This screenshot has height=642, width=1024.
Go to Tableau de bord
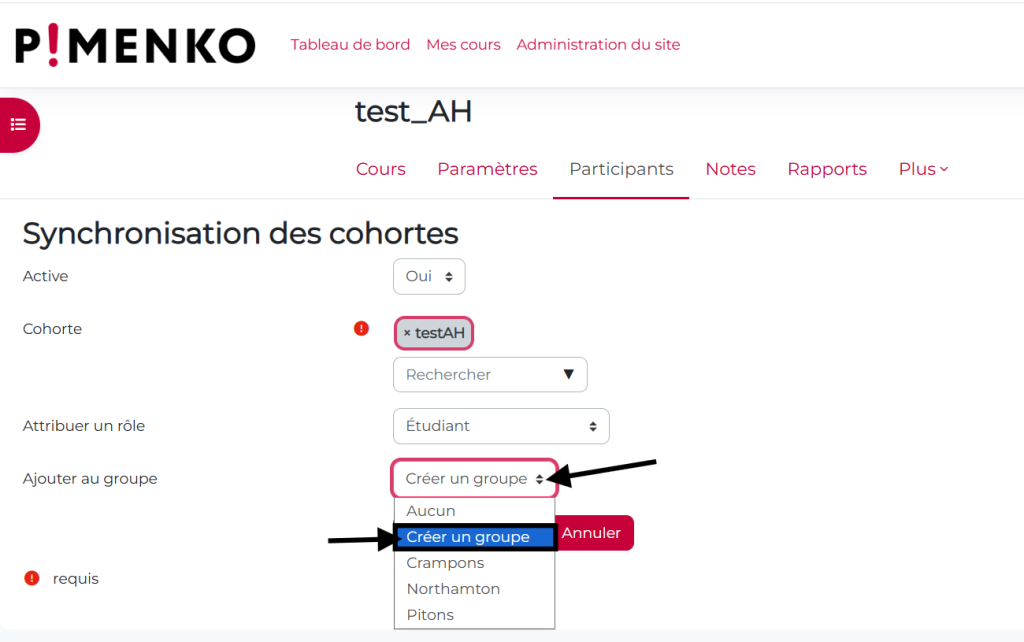350,45
